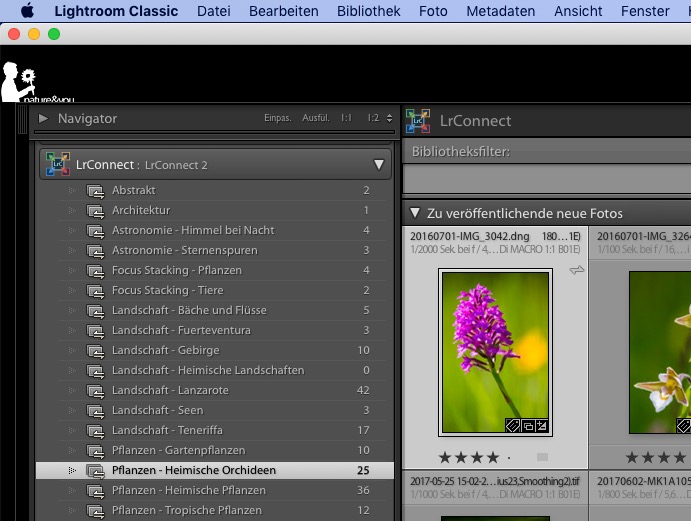This screenshot has width=691, height=521.
Task: Click collection icon for Pflanzen - Heimische Orchideen
Action: (95, 471)
